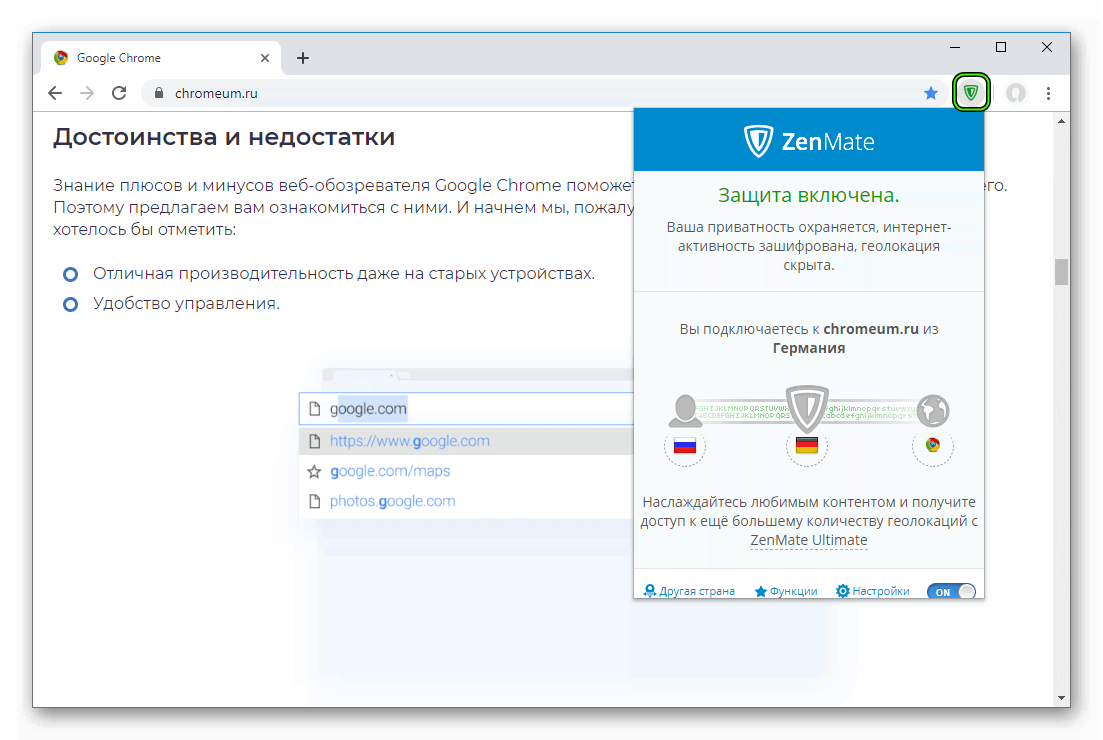
Task: Click the vertical scrollbar thumb
Action: coord(1061,272)
